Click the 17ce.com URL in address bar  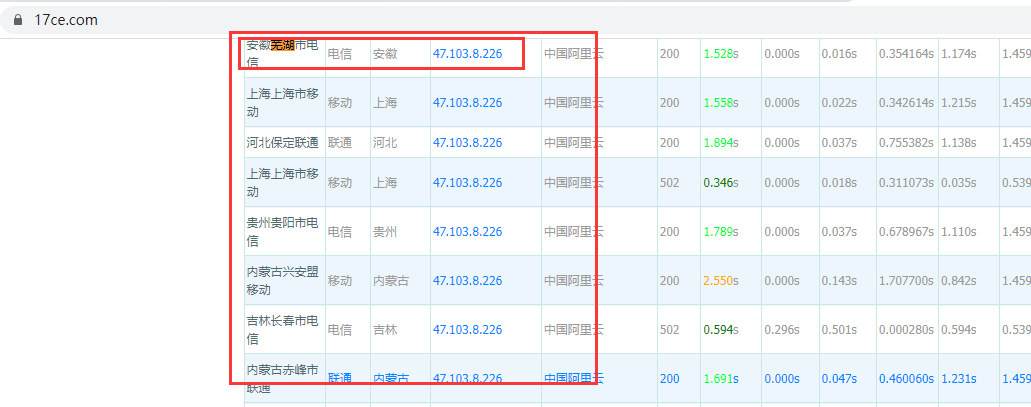pos(65,20)
